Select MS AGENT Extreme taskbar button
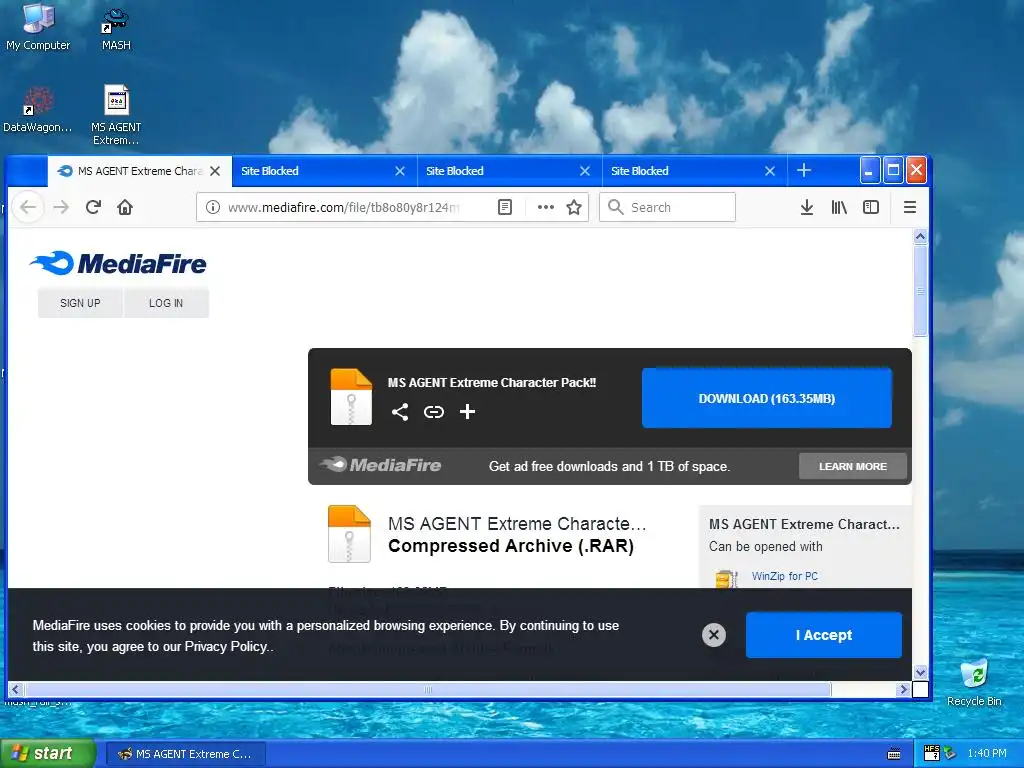Screen dimensions: 1024x768 (x=185, y=754)
